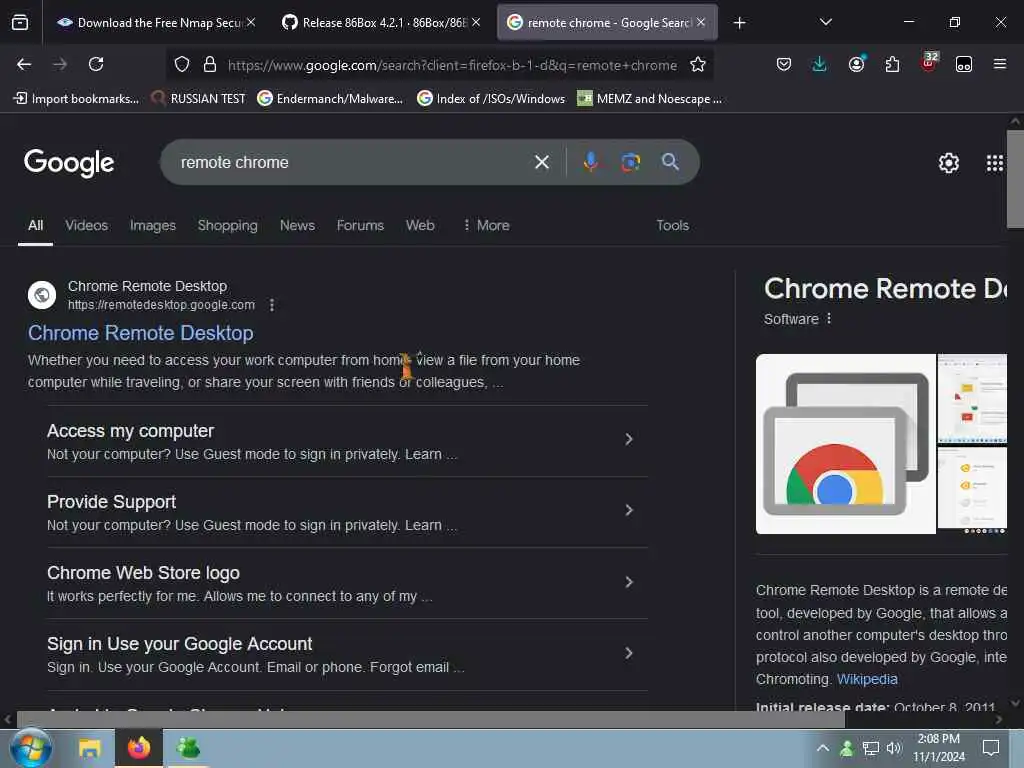
Task: Open the MEMZ and Noescape bookmark
Action: tap(650, 99)
